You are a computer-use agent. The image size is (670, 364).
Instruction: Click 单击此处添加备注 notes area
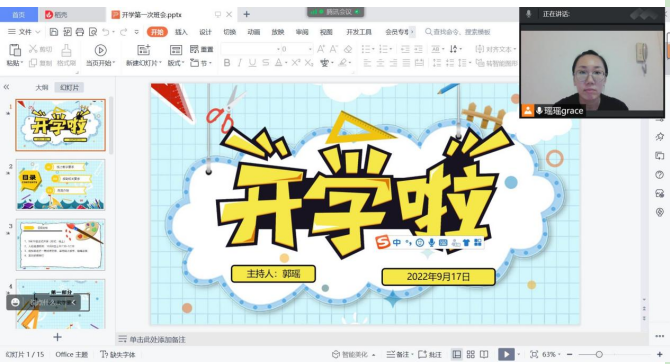pos(158,339)
